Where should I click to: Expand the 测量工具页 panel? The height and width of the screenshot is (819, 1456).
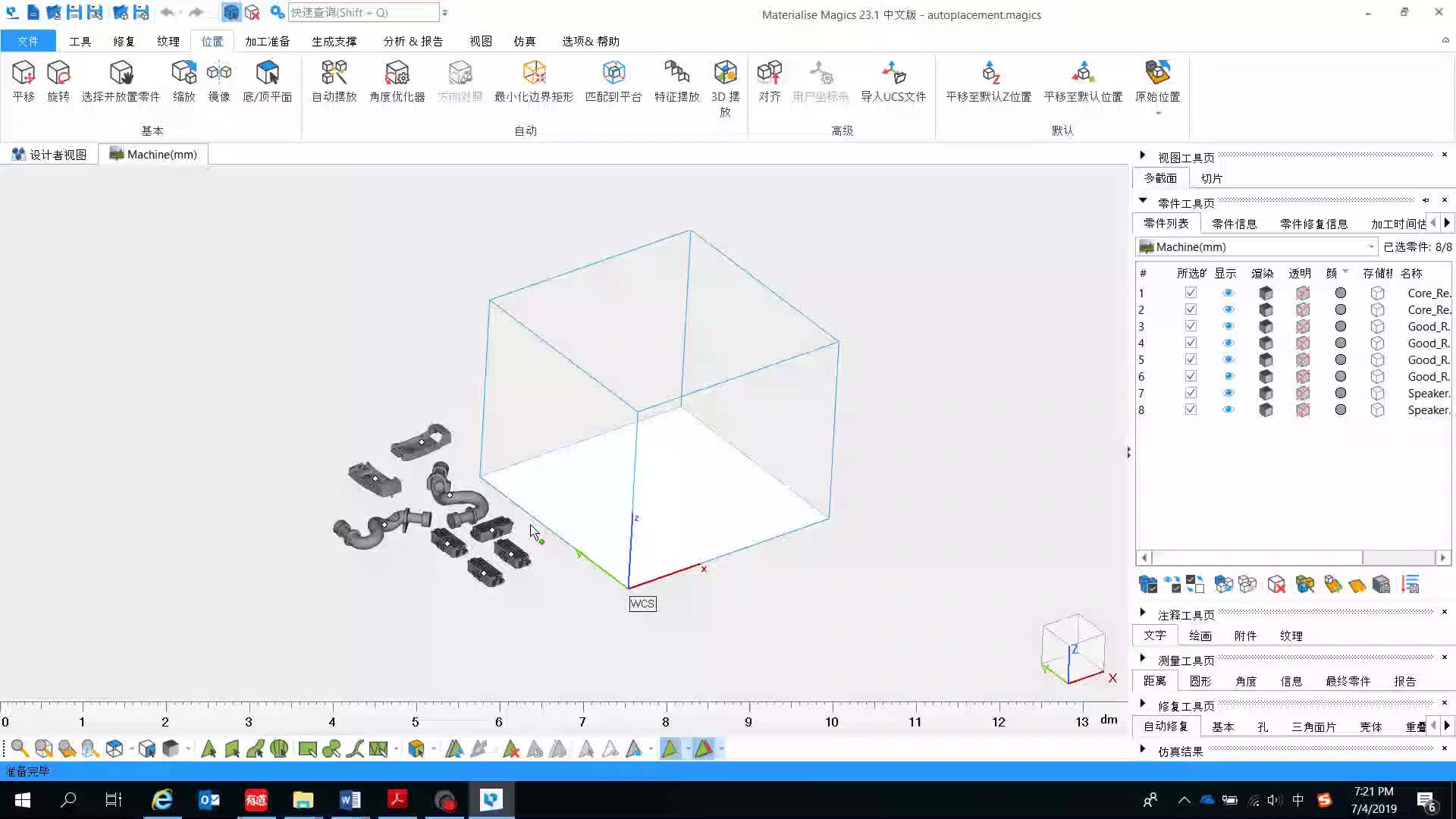[1143, 658]
